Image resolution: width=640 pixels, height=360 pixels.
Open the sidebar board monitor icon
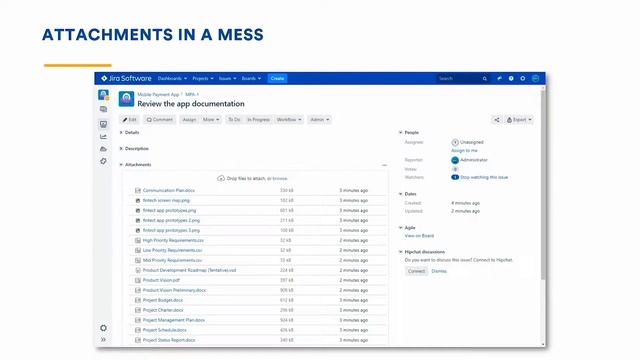(x=103, y=124)
